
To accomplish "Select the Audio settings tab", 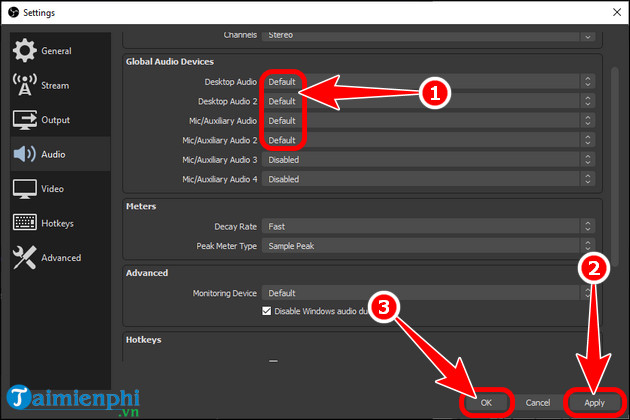I will 60,154.
